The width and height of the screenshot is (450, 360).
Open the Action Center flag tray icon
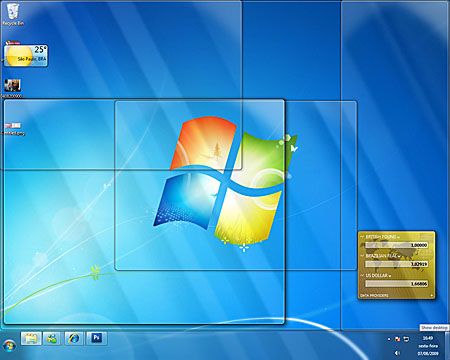pyautogui.click(x=397, y=339)
